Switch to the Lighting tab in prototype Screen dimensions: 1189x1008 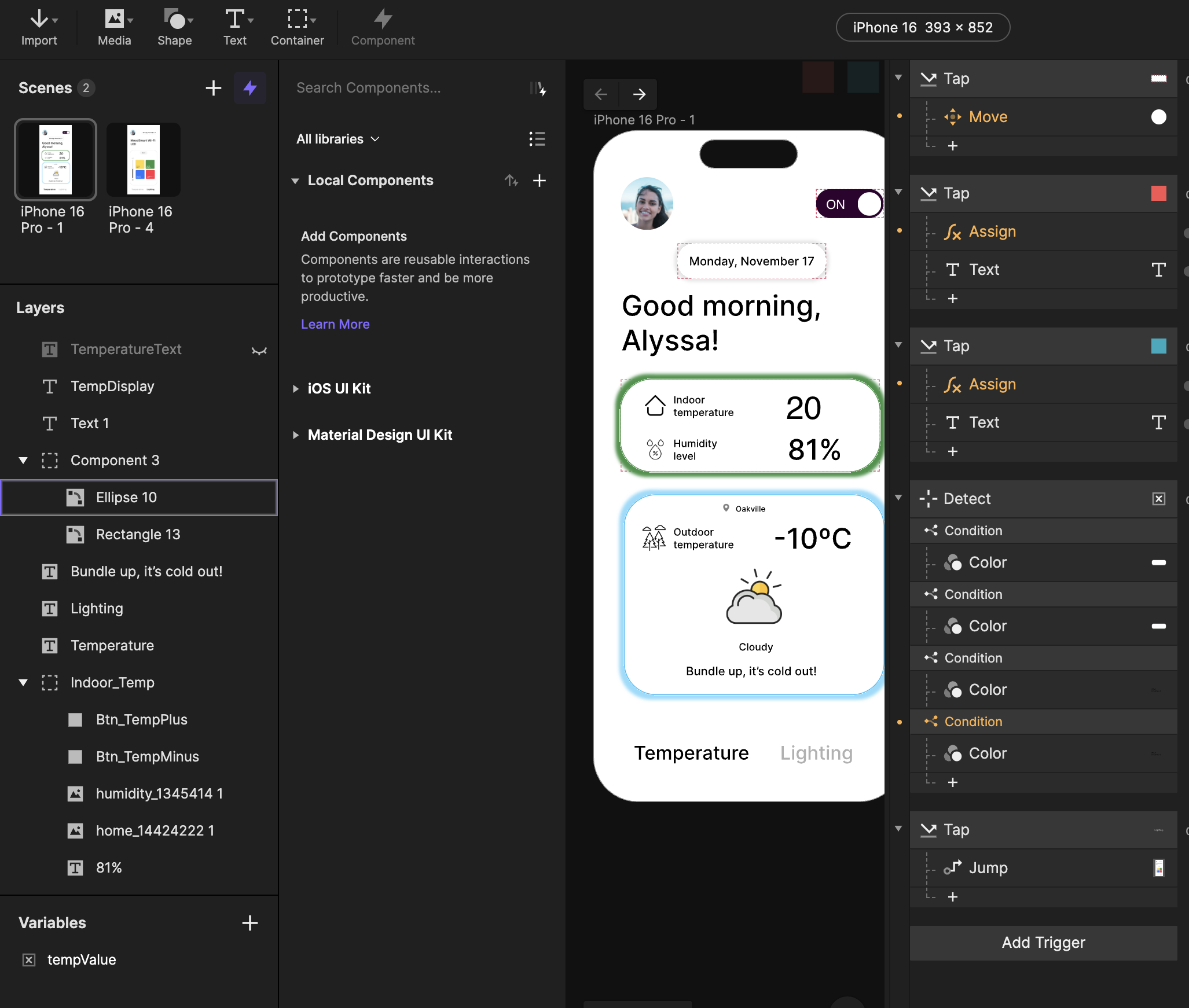pos(816,753)
